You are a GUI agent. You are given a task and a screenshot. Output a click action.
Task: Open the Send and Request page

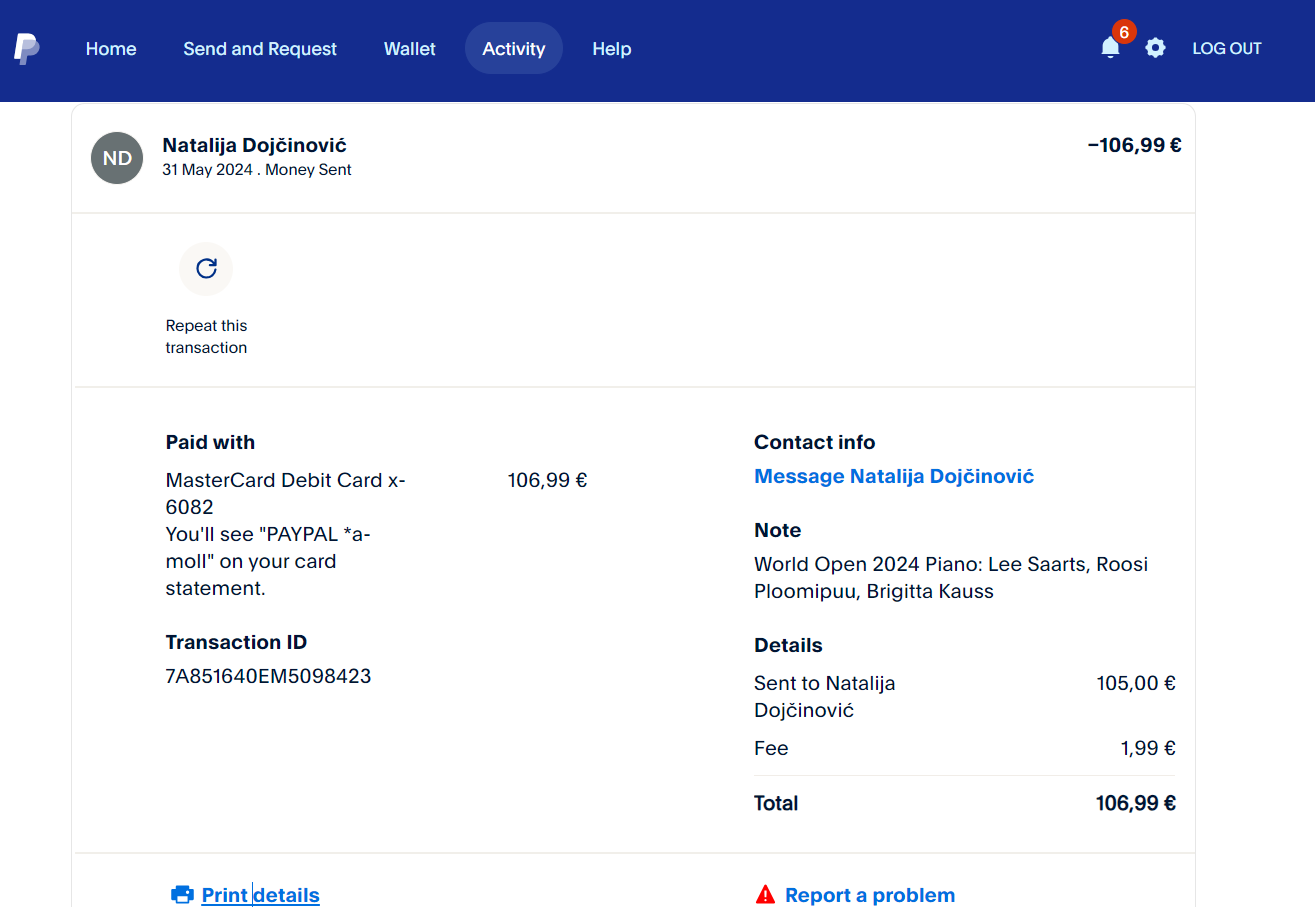[x=260, y=49]
